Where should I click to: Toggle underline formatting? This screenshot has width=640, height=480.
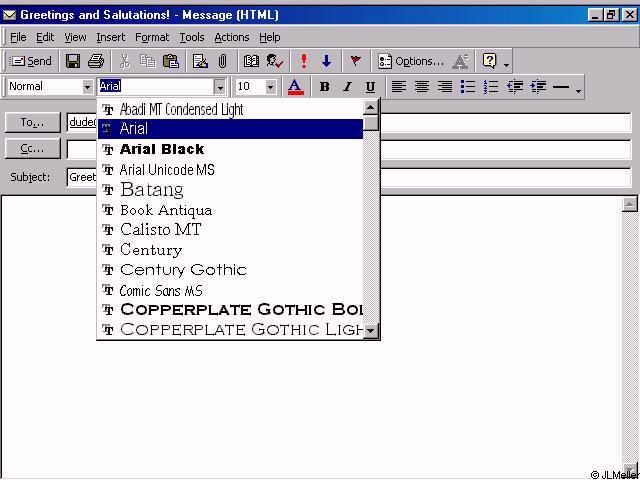click(370, 87)
